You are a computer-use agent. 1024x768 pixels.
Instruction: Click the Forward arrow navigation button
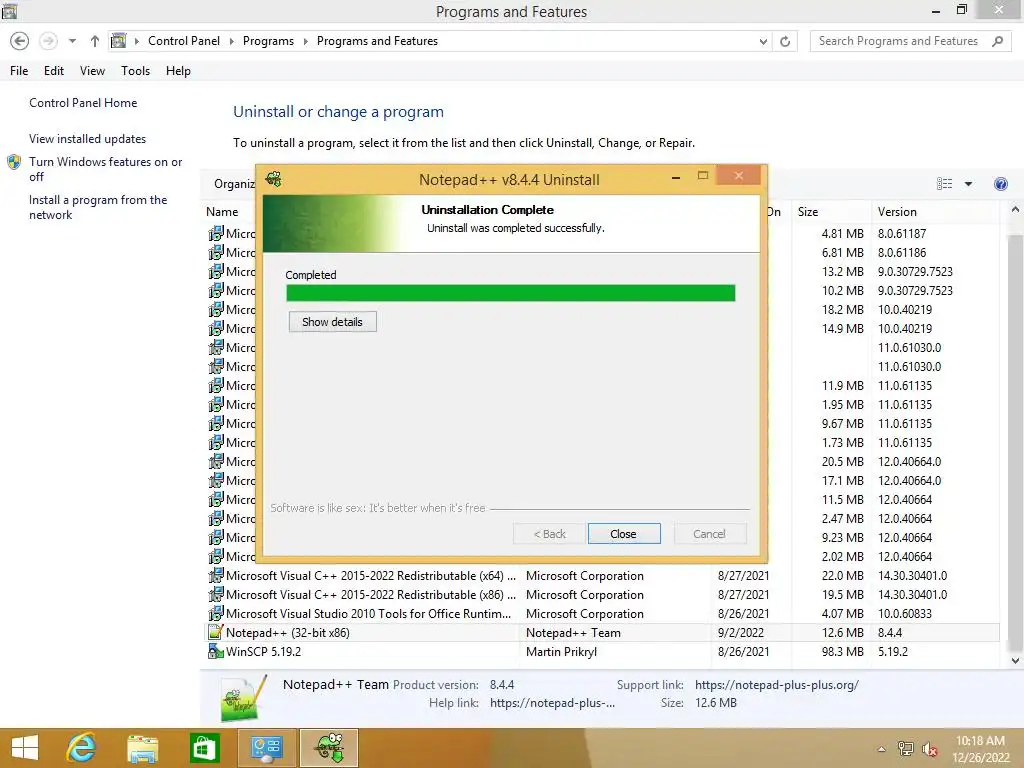tap(48, 41)
